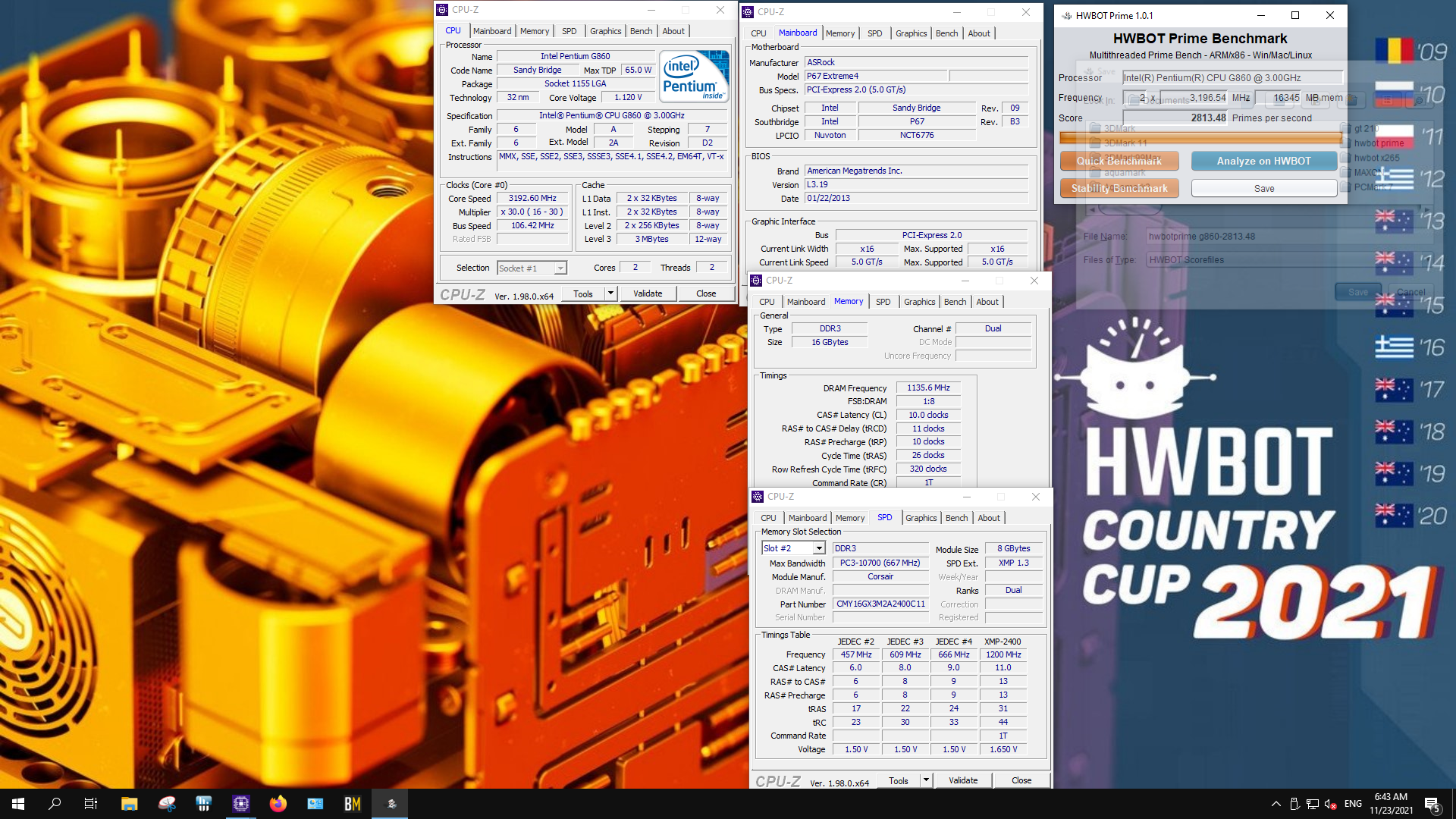
Task: Click the Part Number CMY16GX3M2A2400C11 value
Action: coord(880,604)
